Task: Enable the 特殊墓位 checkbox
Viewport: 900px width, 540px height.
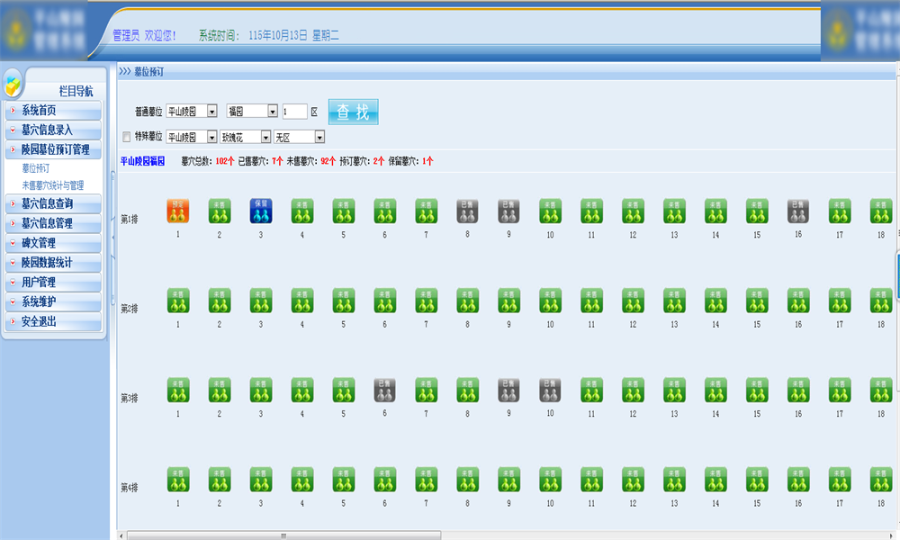Action: [126, 137]
